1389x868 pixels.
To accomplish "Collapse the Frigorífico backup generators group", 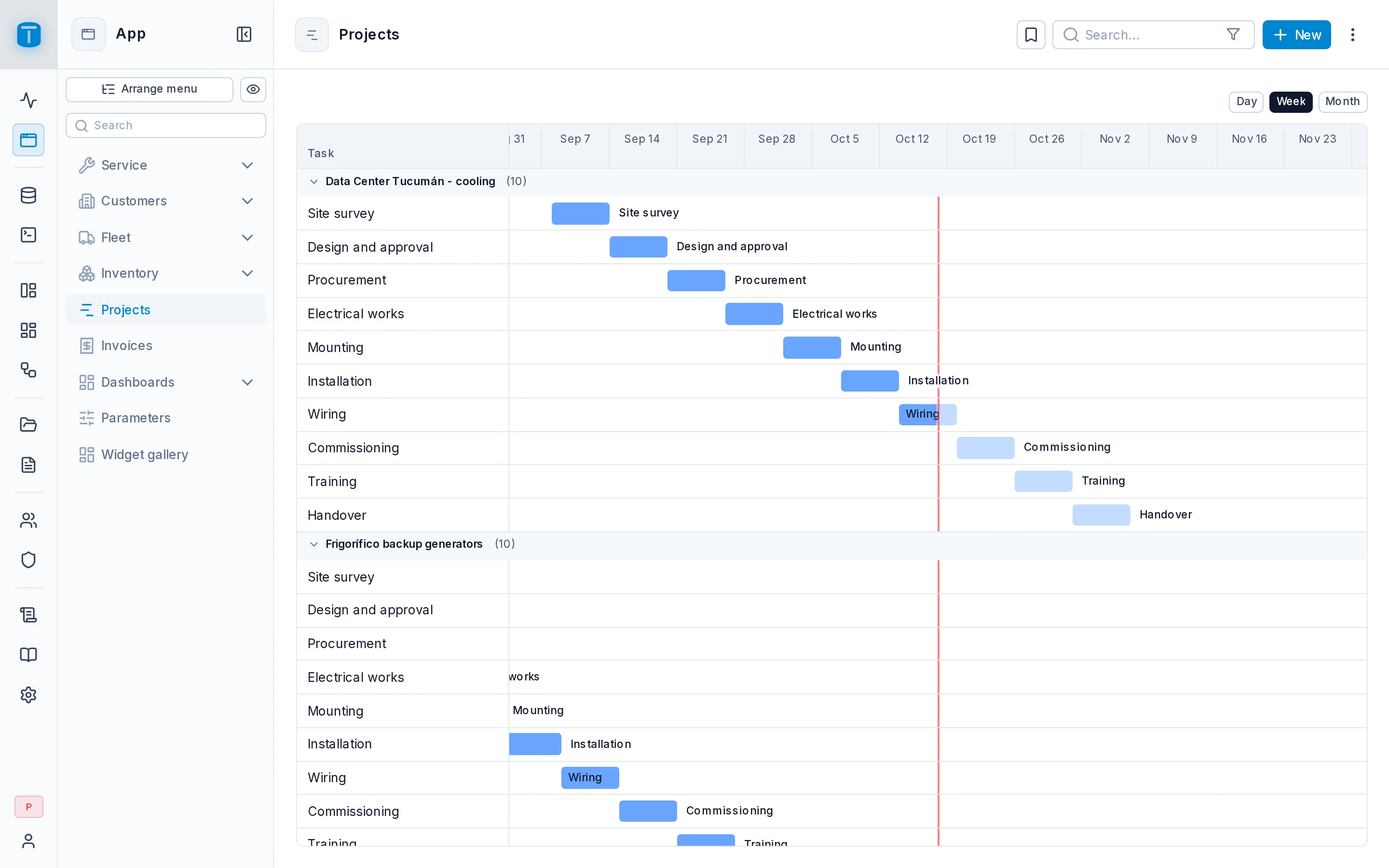I will [314, 544].
